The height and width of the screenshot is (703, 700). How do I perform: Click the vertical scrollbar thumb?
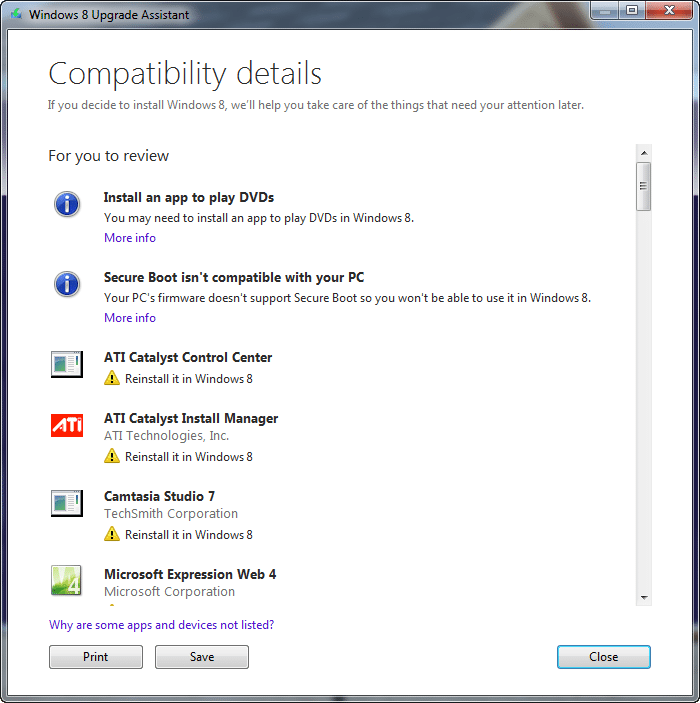coord(644,187)
